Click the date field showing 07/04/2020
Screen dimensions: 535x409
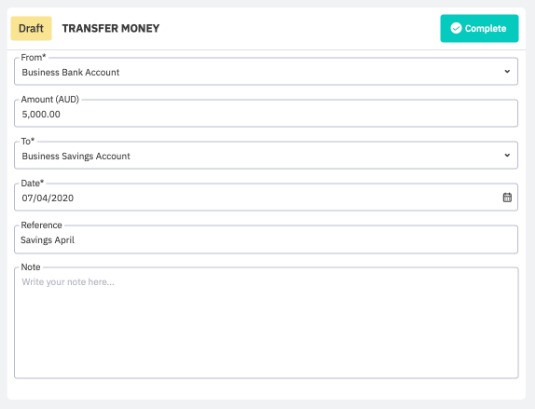(266, 198)
